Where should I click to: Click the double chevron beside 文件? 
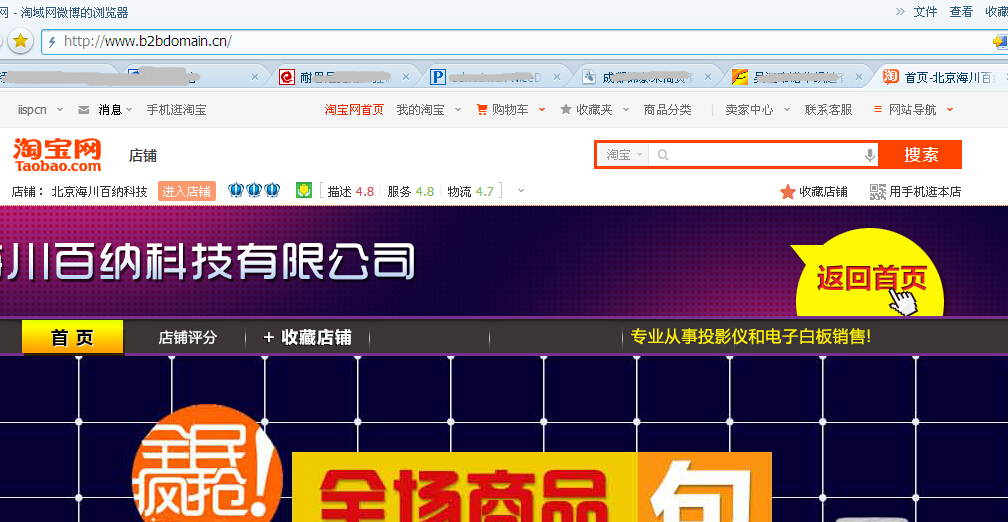point(900,12)
